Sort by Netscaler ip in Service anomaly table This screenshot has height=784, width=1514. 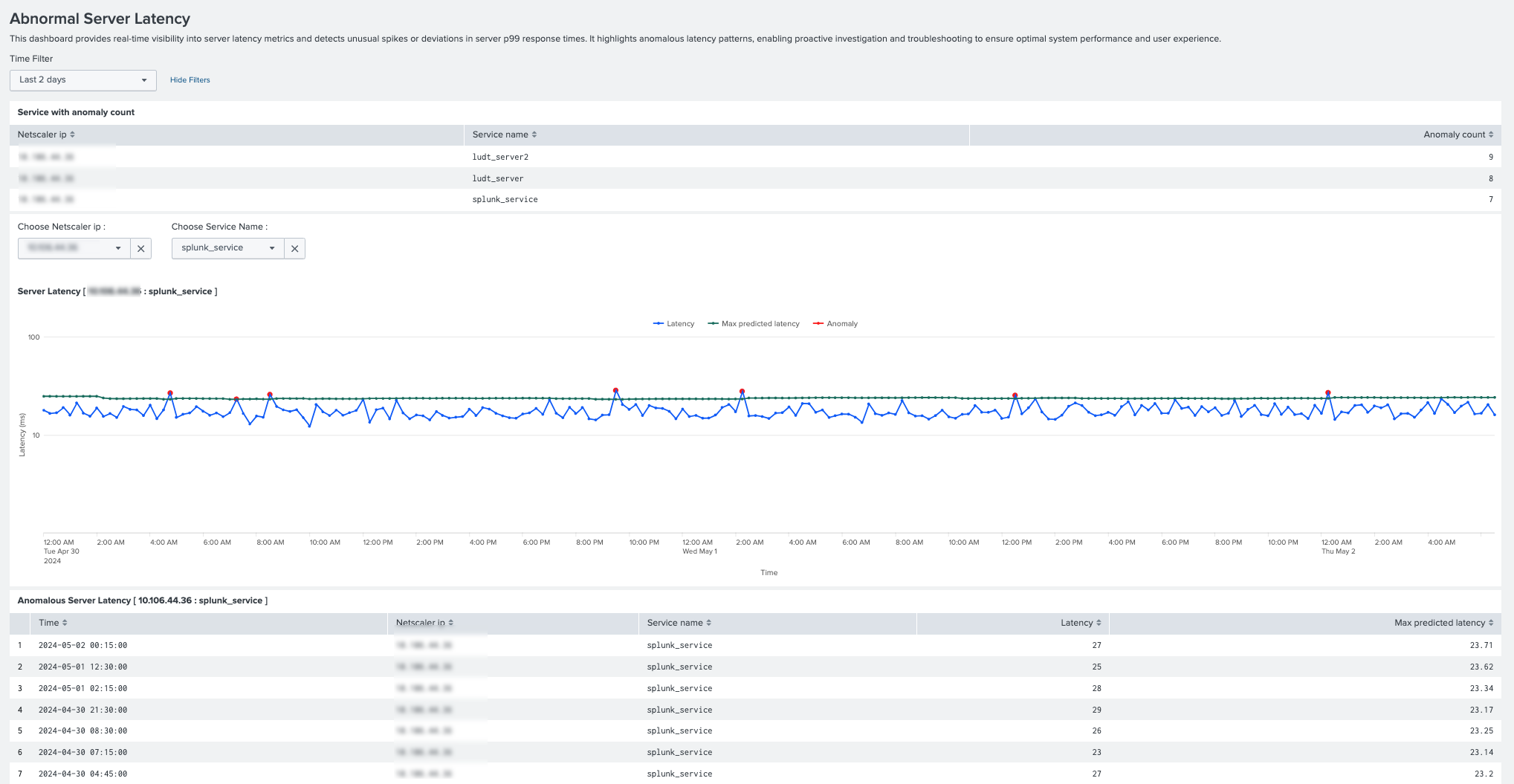(x=46, y=135)
